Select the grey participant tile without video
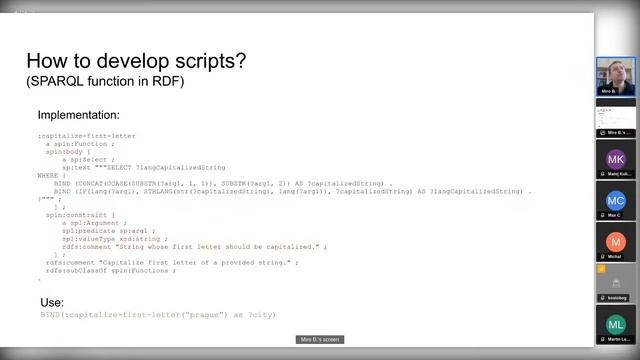 616,283
